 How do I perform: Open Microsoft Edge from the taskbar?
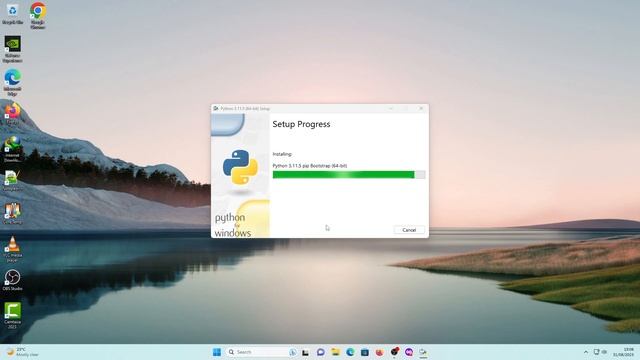coord(350,352)
